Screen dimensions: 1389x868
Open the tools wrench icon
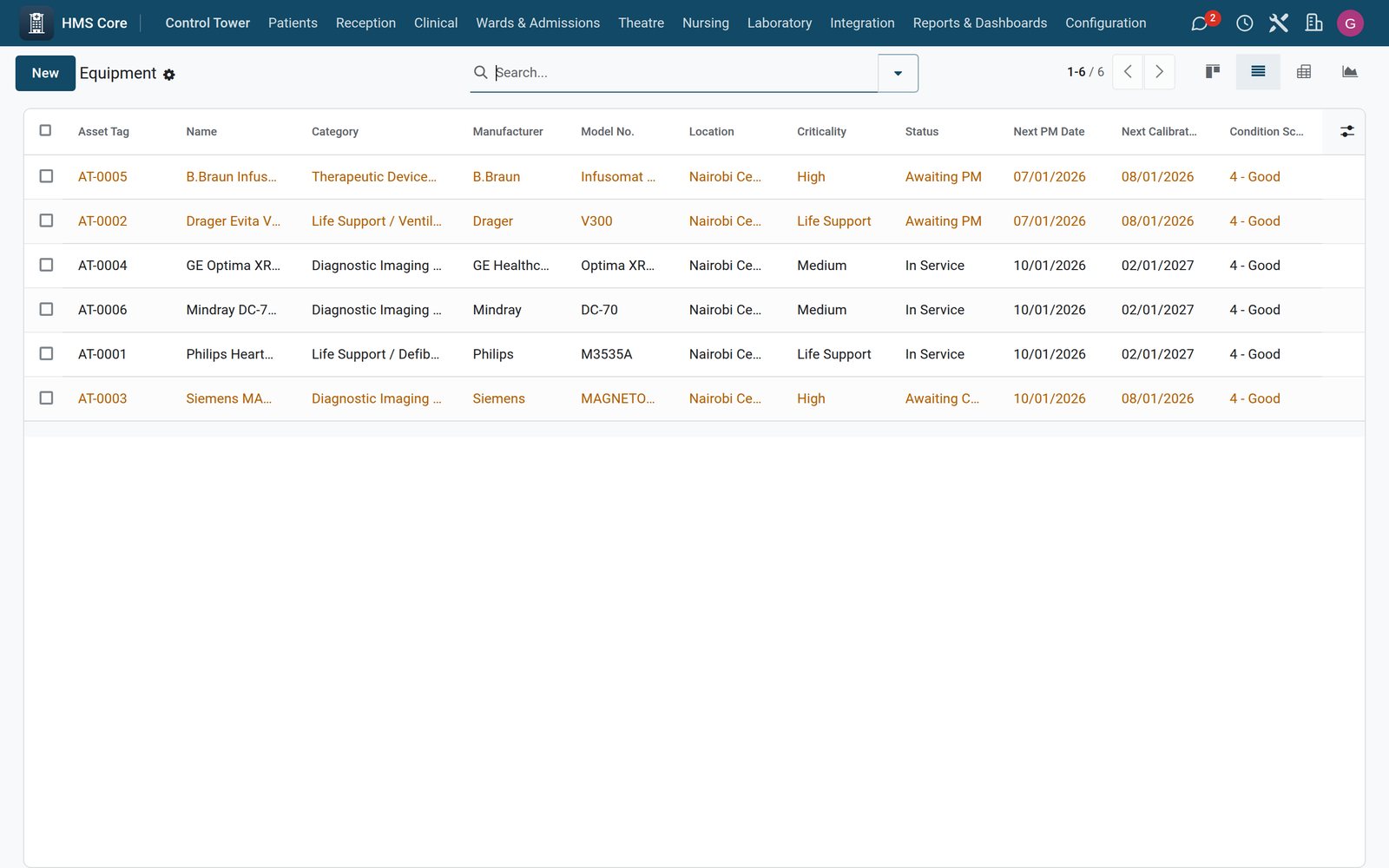point(1279,23)
